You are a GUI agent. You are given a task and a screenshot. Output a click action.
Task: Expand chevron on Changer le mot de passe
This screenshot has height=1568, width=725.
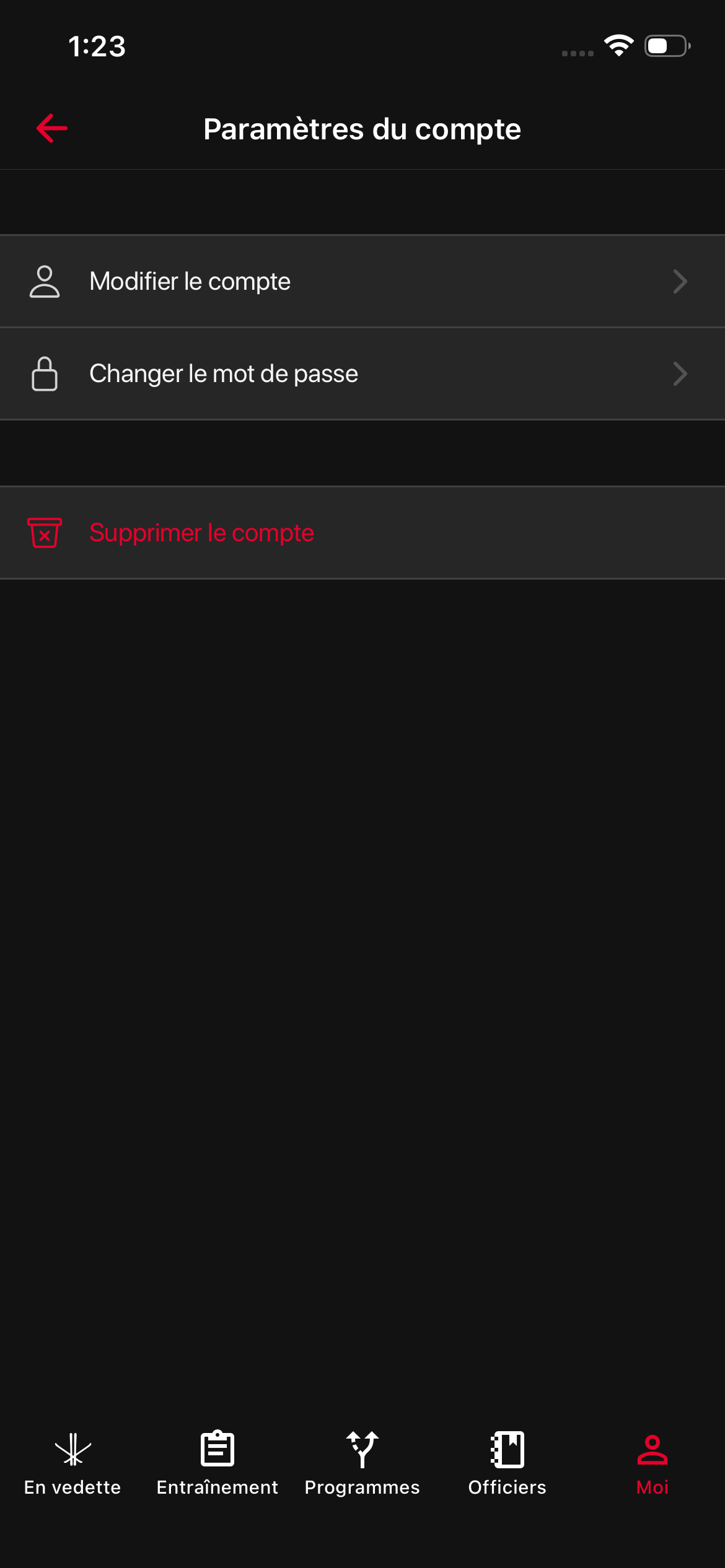[680, 373]
